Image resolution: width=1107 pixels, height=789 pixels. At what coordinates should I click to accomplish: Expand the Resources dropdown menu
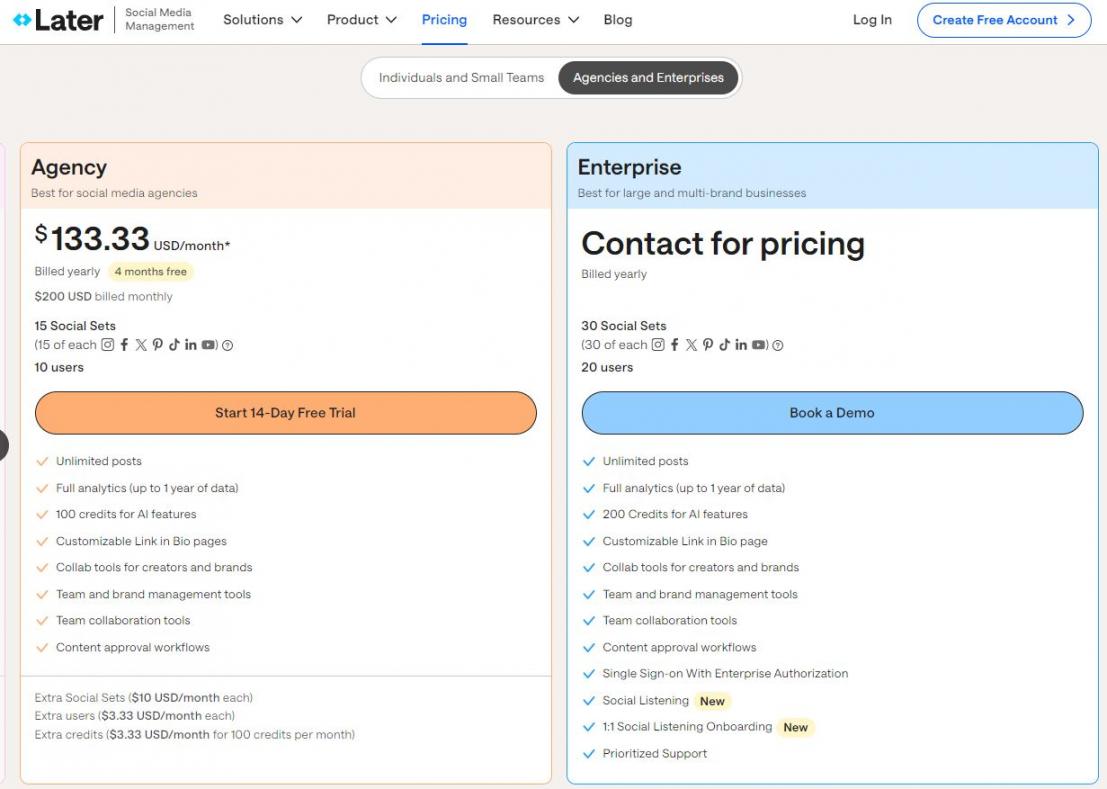point(535,20)
